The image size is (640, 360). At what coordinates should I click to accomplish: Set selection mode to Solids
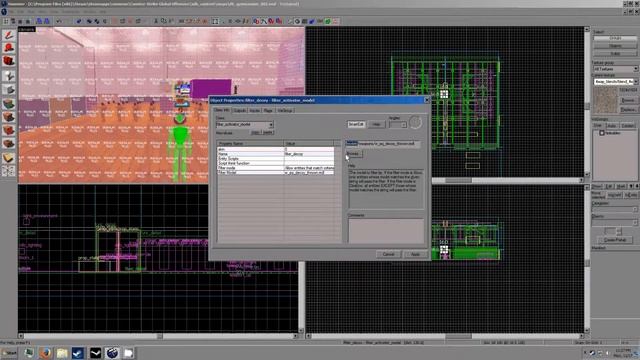615,54
